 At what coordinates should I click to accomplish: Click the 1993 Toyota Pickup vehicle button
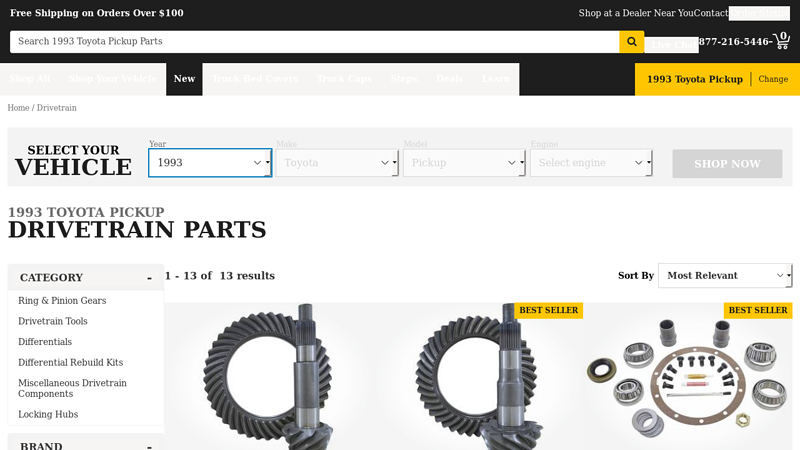click(694, 79)
